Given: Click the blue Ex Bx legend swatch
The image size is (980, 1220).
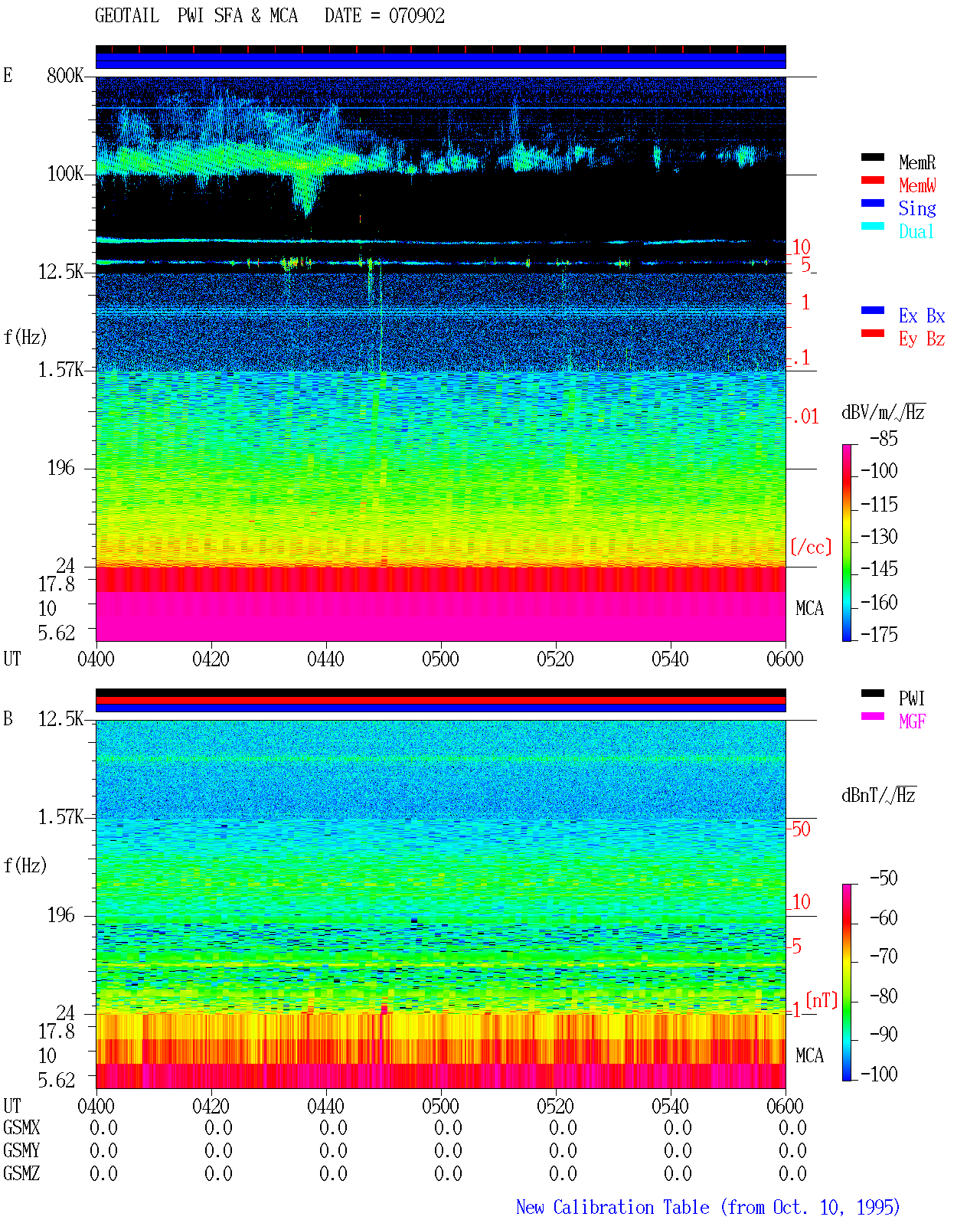Looking at the screenshot, I should click(x=872, y=310).
